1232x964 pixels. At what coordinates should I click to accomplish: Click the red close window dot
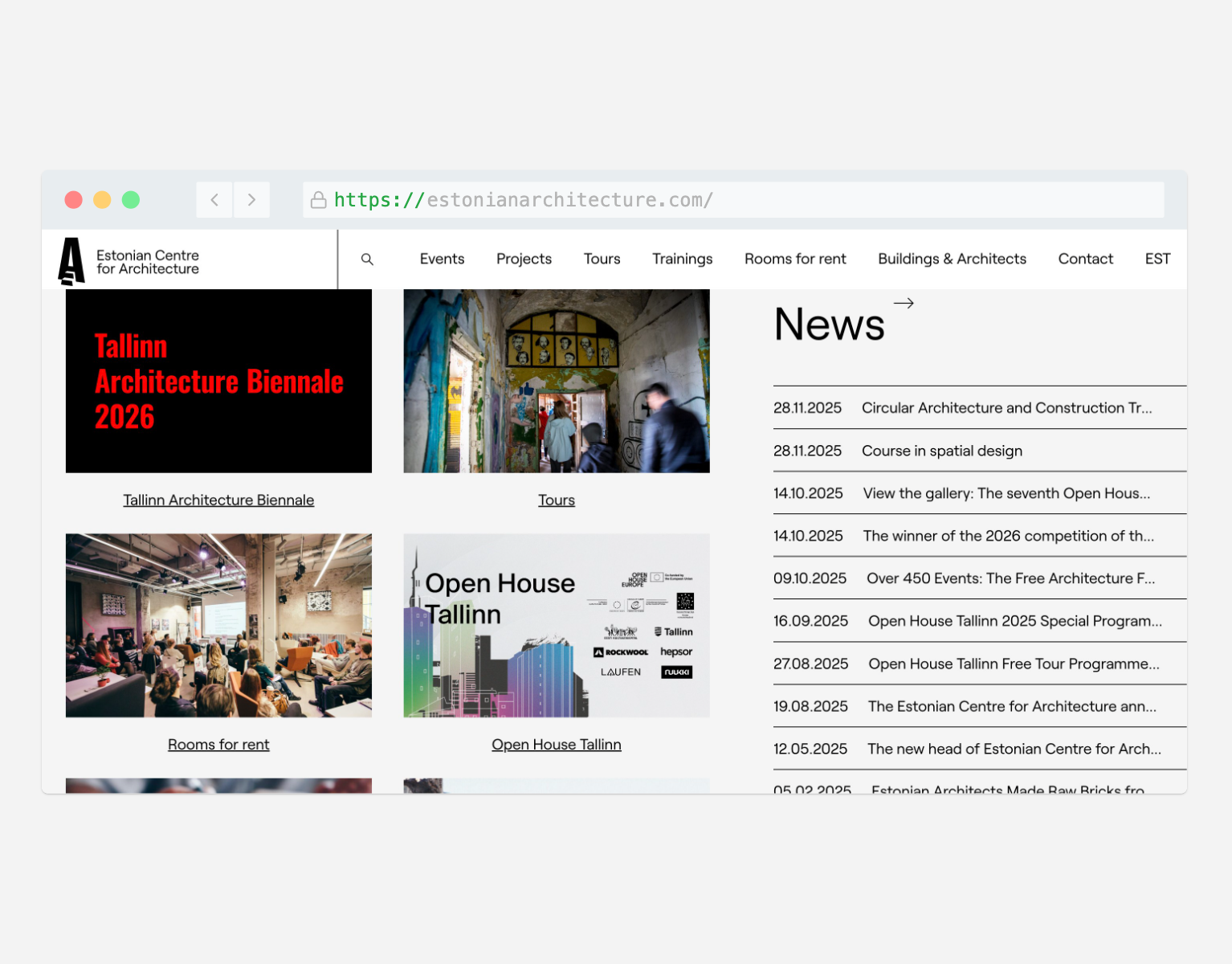(73, 200)
